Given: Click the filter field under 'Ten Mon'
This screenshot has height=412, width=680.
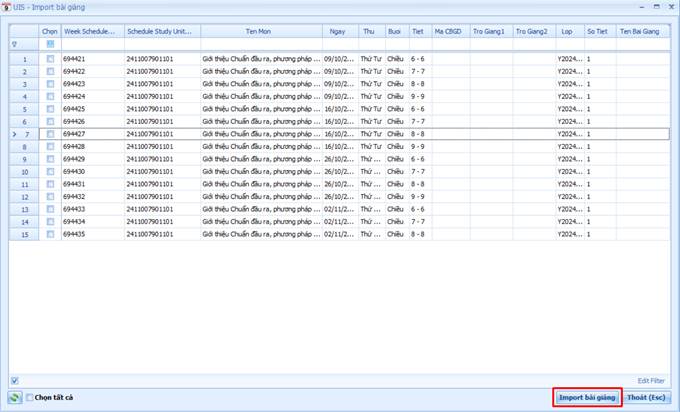Looking at the screenshot, I should 262,44.
